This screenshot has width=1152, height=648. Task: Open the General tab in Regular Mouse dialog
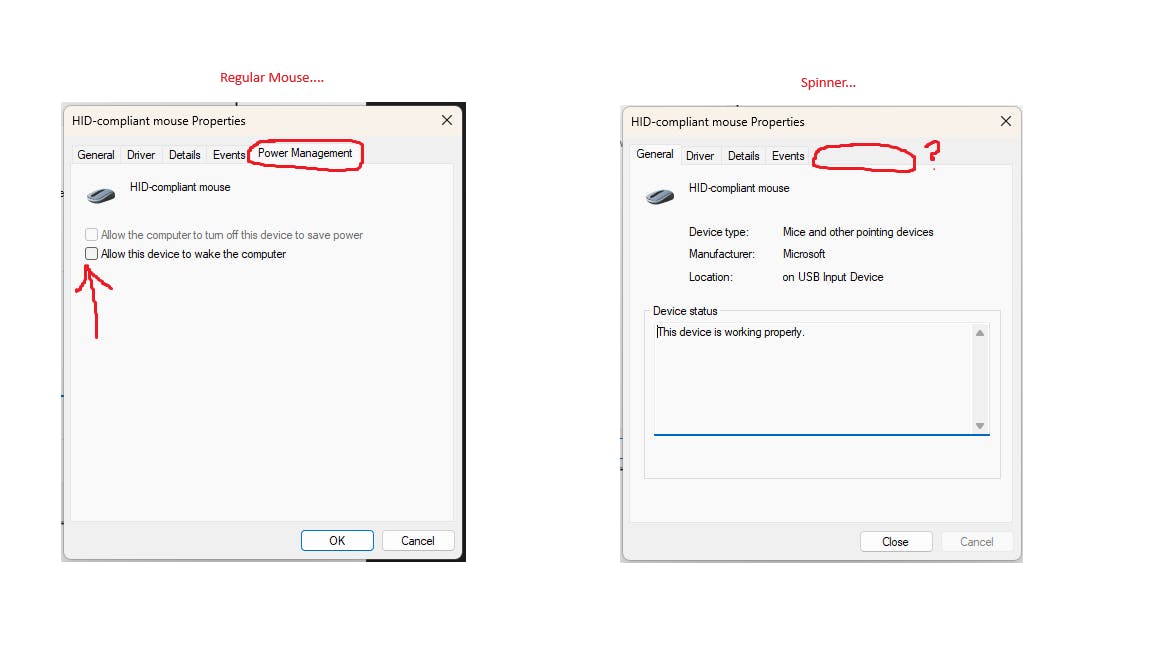[96, 155]
